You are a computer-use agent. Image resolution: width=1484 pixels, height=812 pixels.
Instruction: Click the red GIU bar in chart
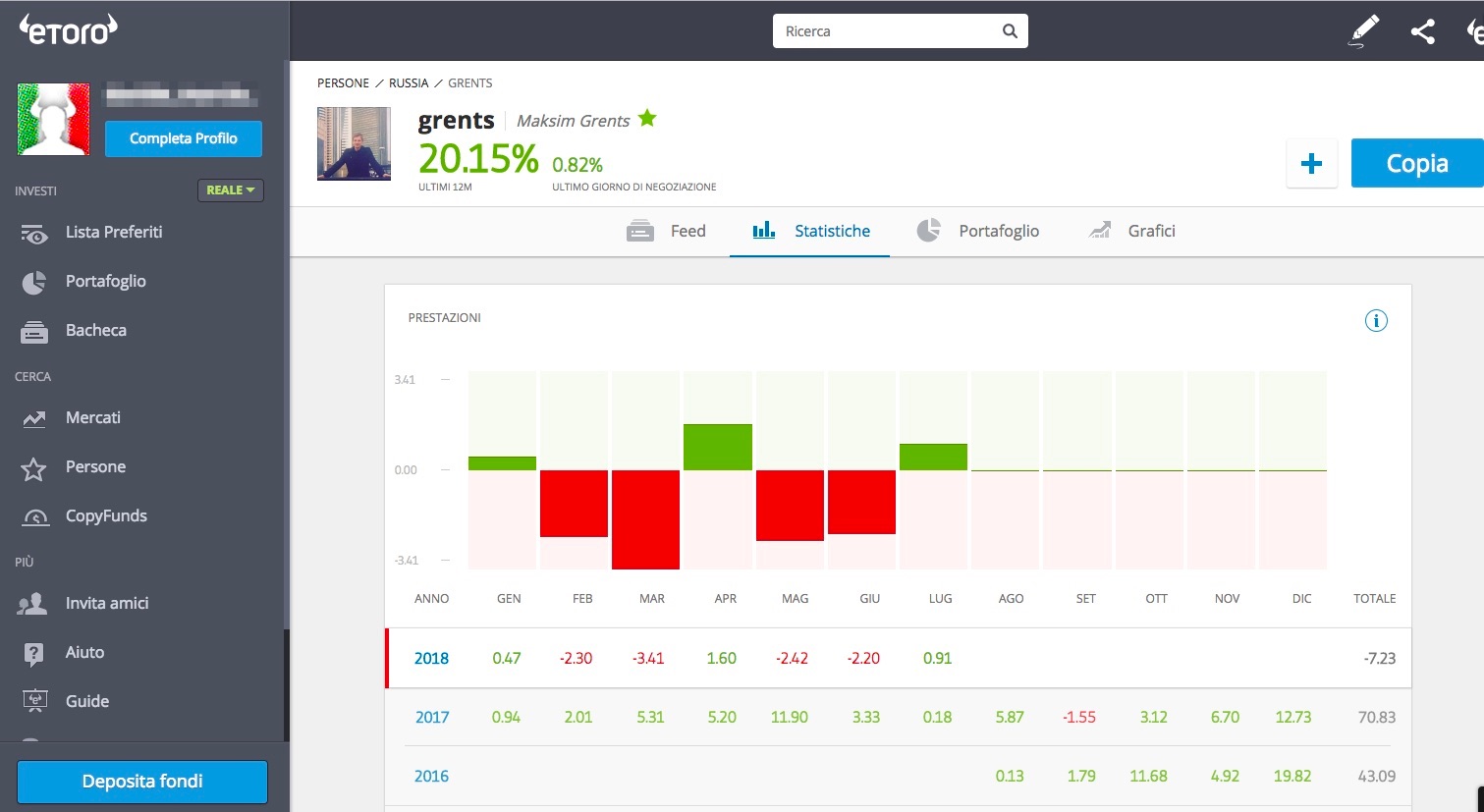click(x=861, y=503)
